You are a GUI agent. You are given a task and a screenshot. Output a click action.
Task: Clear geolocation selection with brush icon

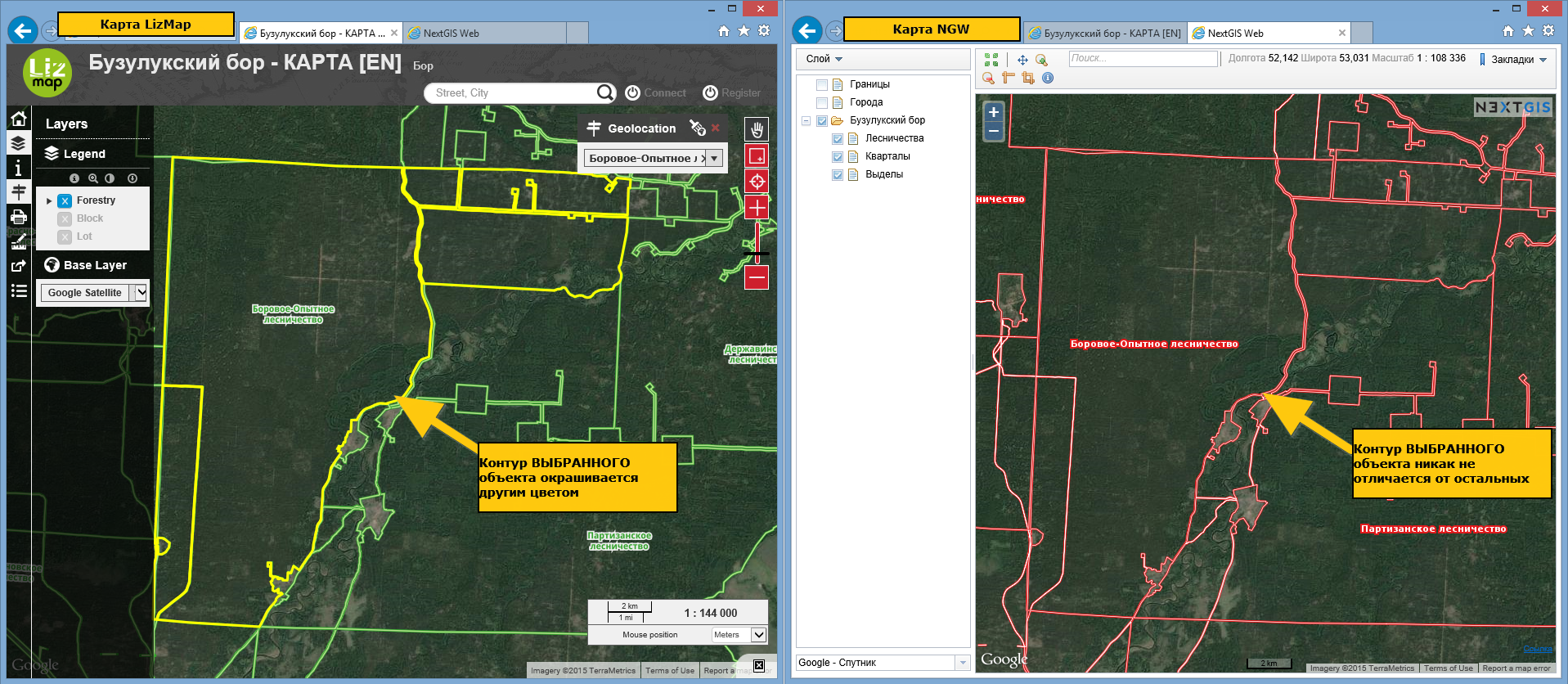697,128
